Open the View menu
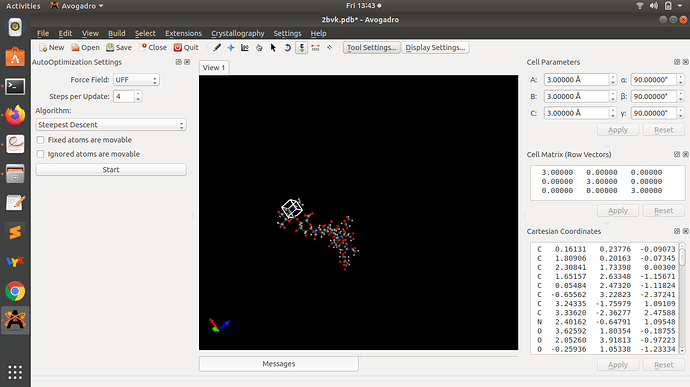The width and height of the screenshot is (690, 387). click(x=90, y=33)
